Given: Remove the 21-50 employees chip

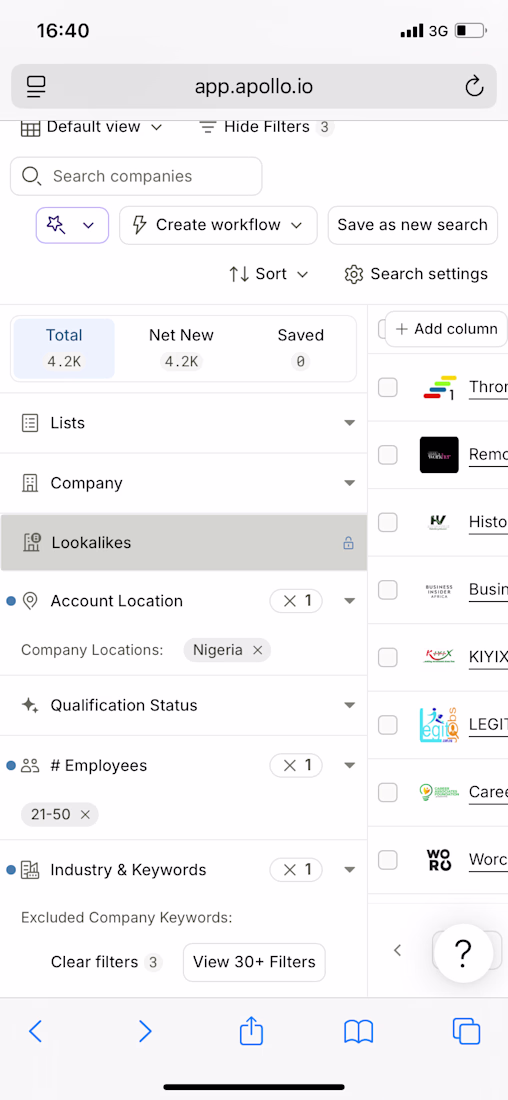Looking at the screenshot, I should pos(85,814).
